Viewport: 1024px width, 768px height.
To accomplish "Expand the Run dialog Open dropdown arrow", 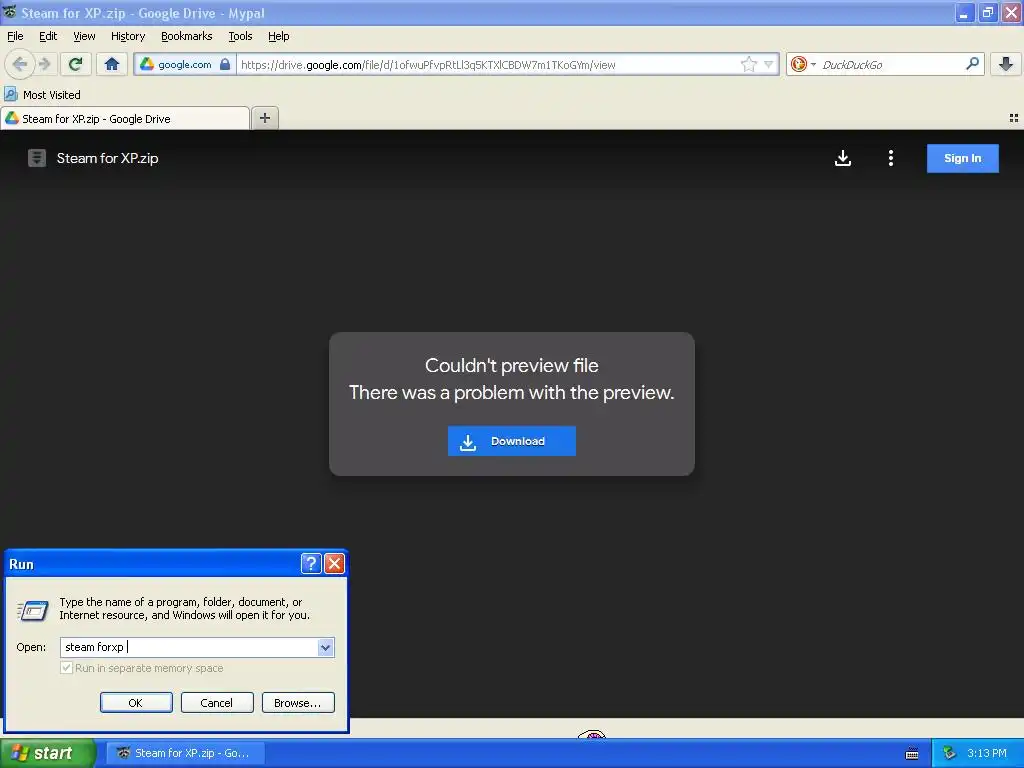I will click(x=325, y=647).
